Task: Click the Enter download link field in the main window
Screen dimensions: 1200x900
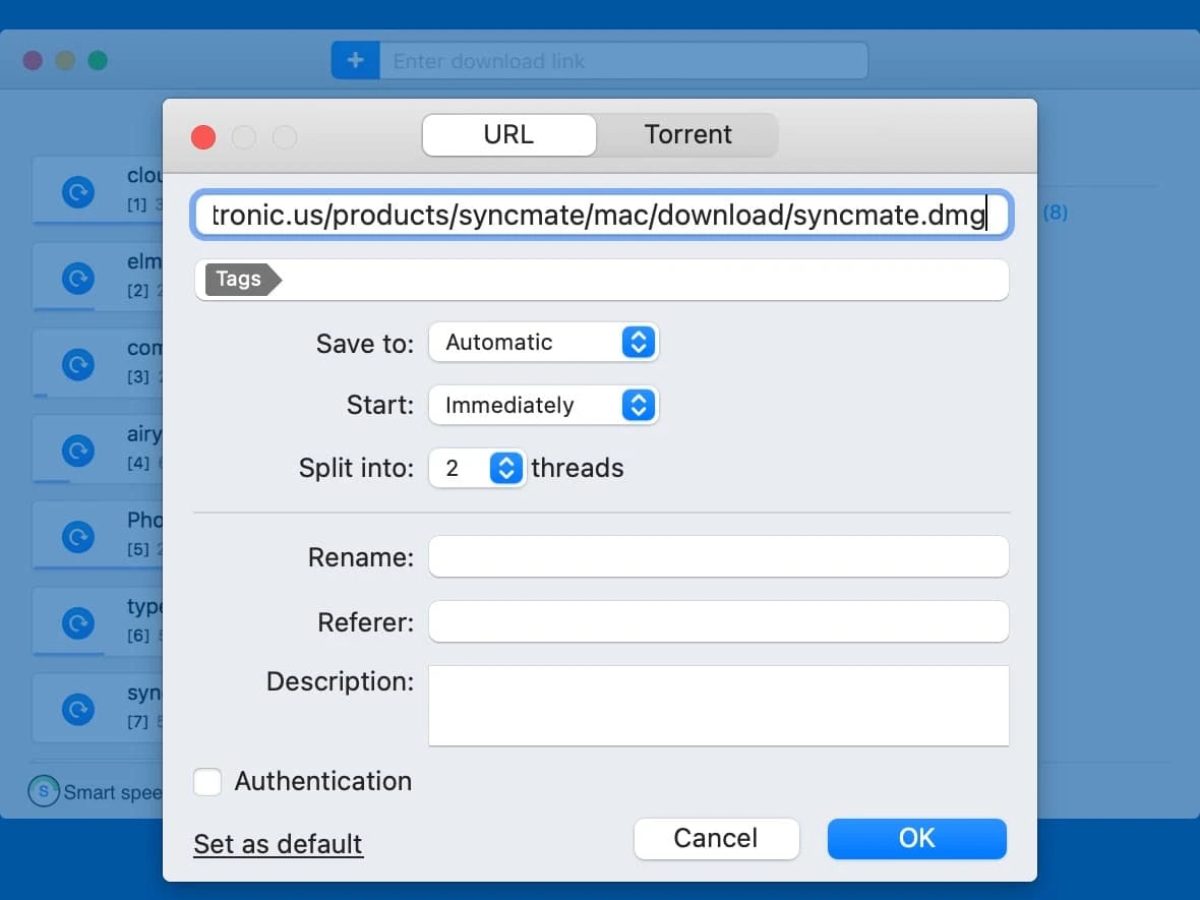Action: (x=623, y=61)
